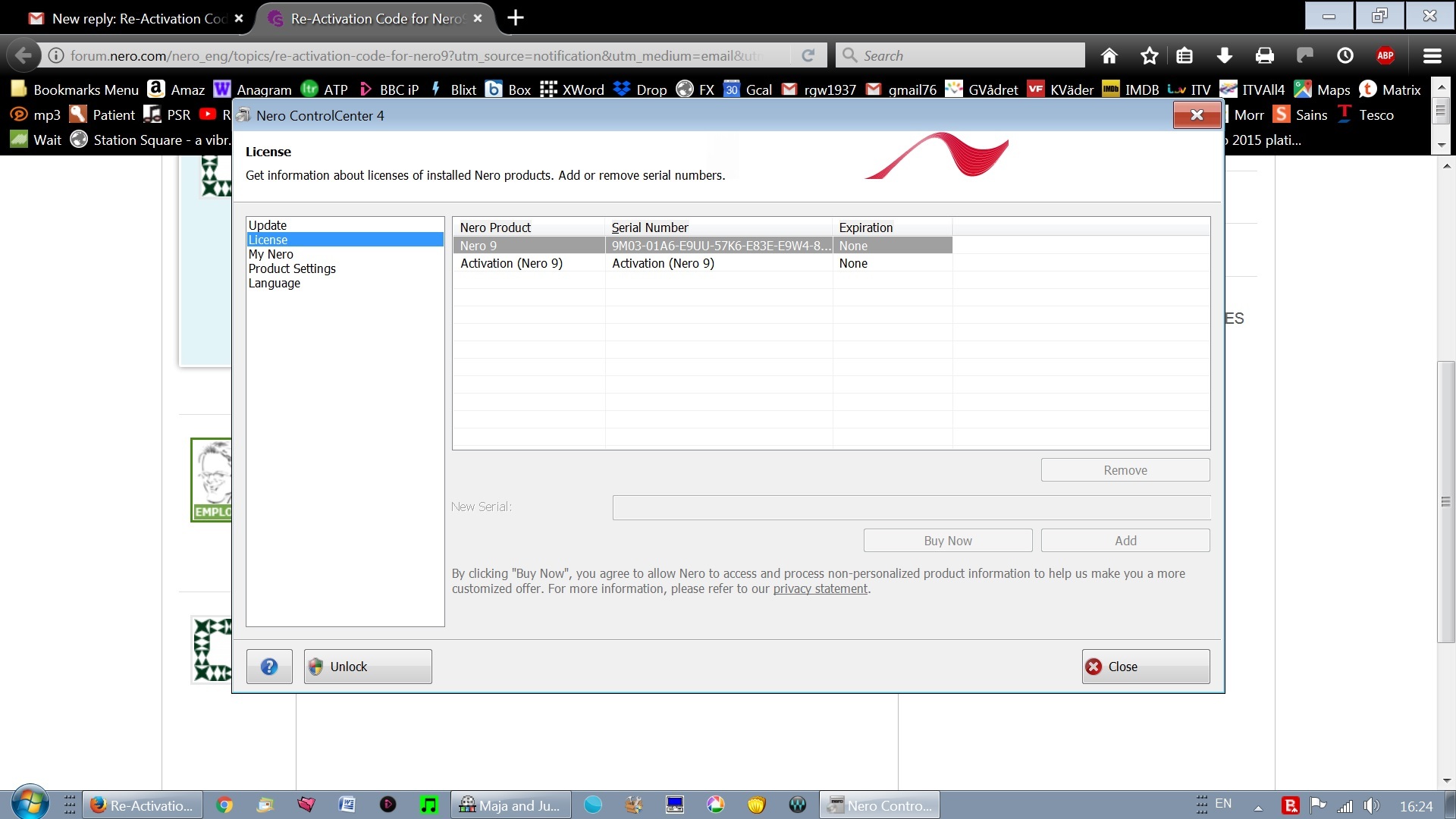Go to the browser home page
Image resolution: width=1456 pixels, height=819 pixels.
(x=1109, y=55)
